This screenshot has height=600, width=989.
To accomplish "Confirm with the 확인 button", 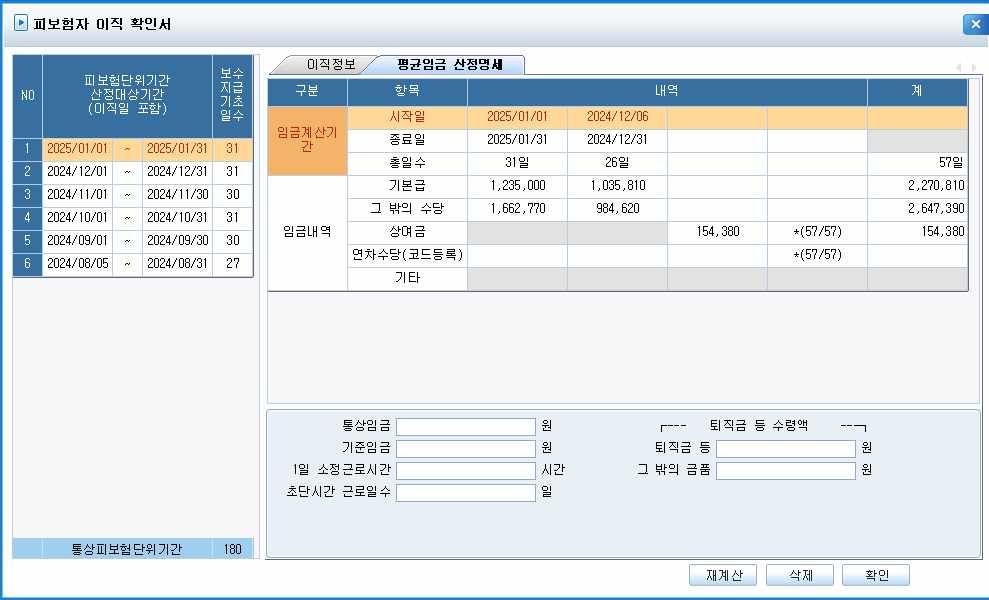I will tap(875, 575).
